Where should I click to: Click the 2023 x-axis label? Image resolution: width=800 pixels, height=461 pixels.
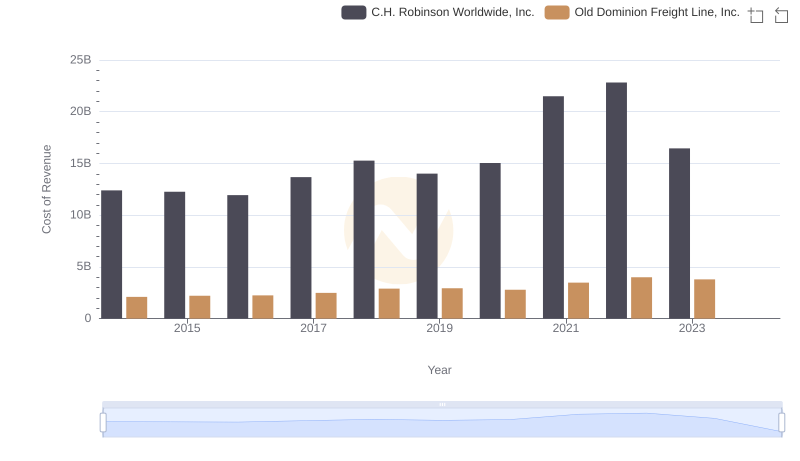coord(691,328)
